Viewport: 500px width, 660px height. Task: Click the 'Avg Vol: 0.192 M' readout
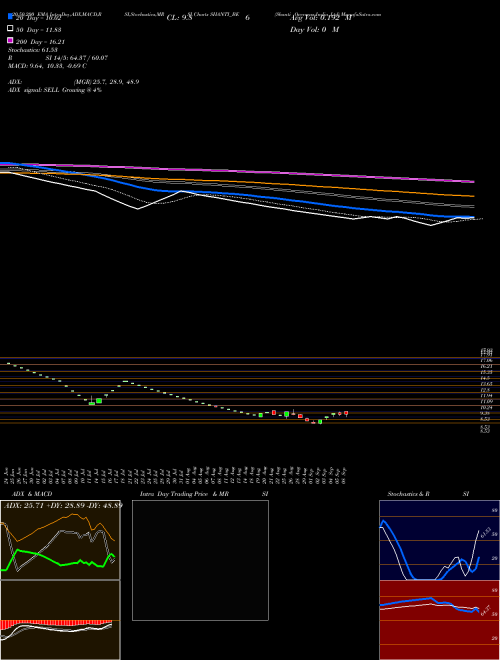[x=320, y=18]
